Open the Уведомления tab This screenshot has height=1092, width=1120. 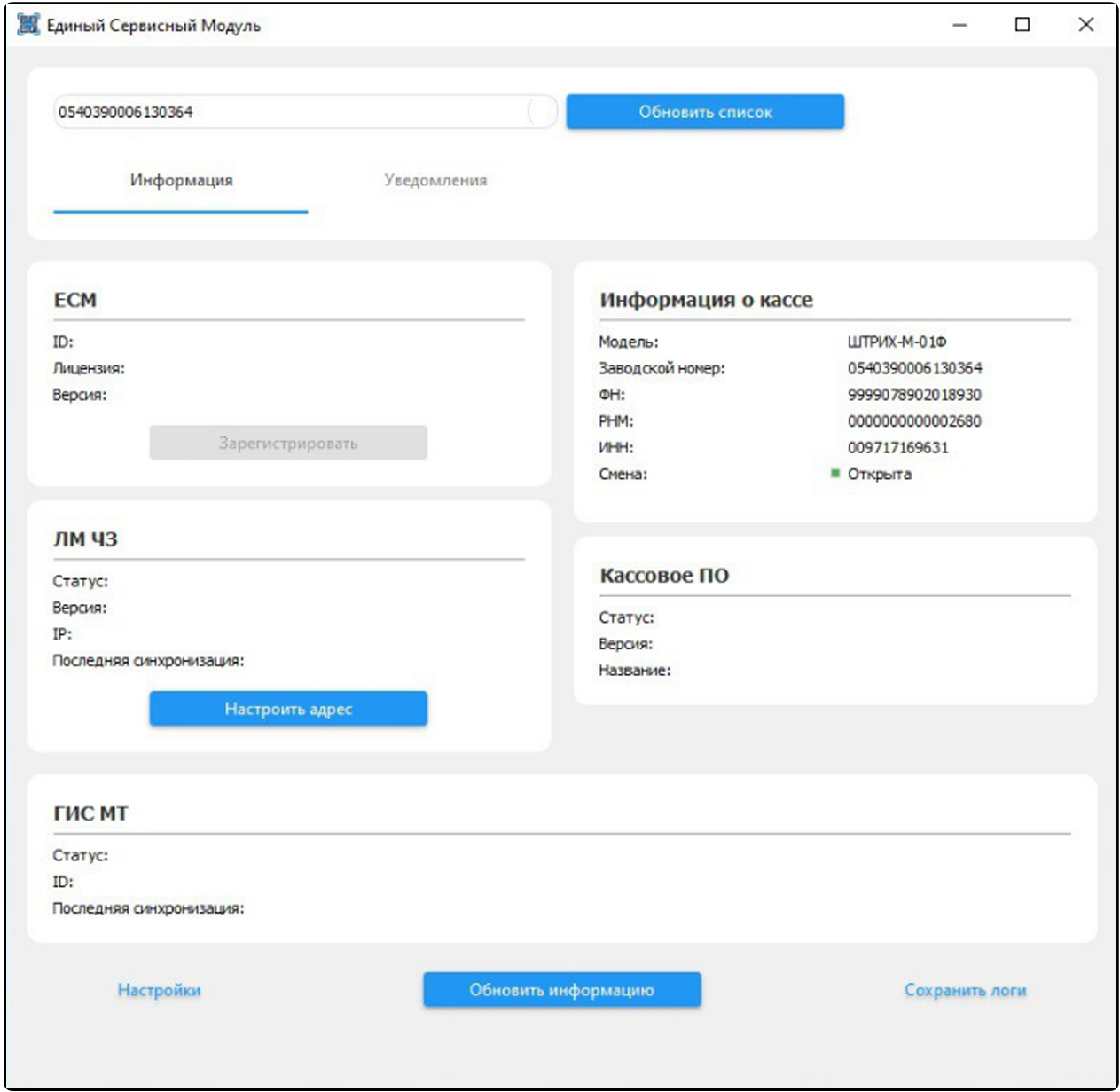point(435,180)
